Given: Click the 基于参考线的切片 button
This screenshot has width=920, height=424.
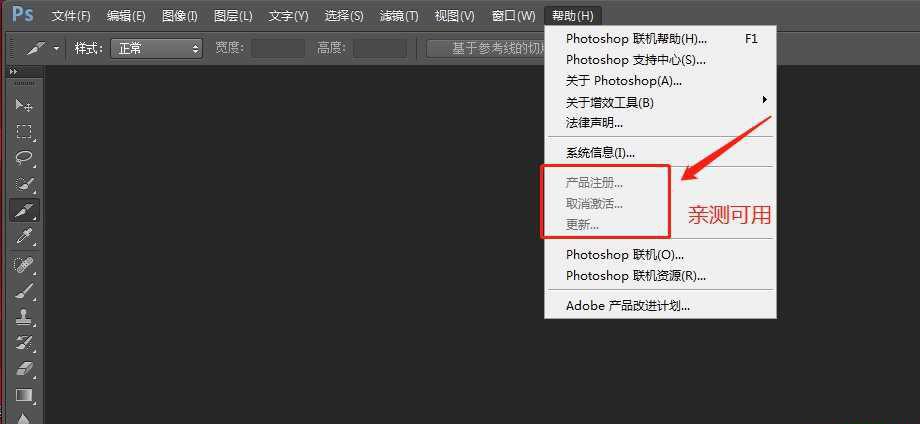Looking at the screenshot, I should [x=486, y=48].
